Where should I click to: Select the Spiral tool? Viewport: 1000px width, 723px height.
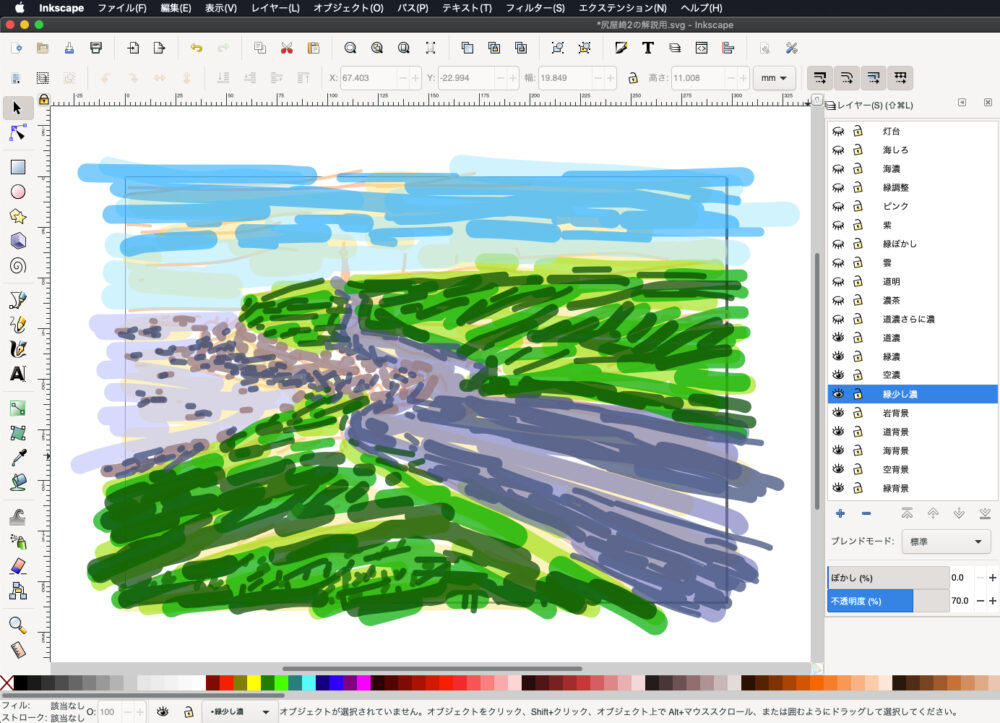[x=17, y=266]
